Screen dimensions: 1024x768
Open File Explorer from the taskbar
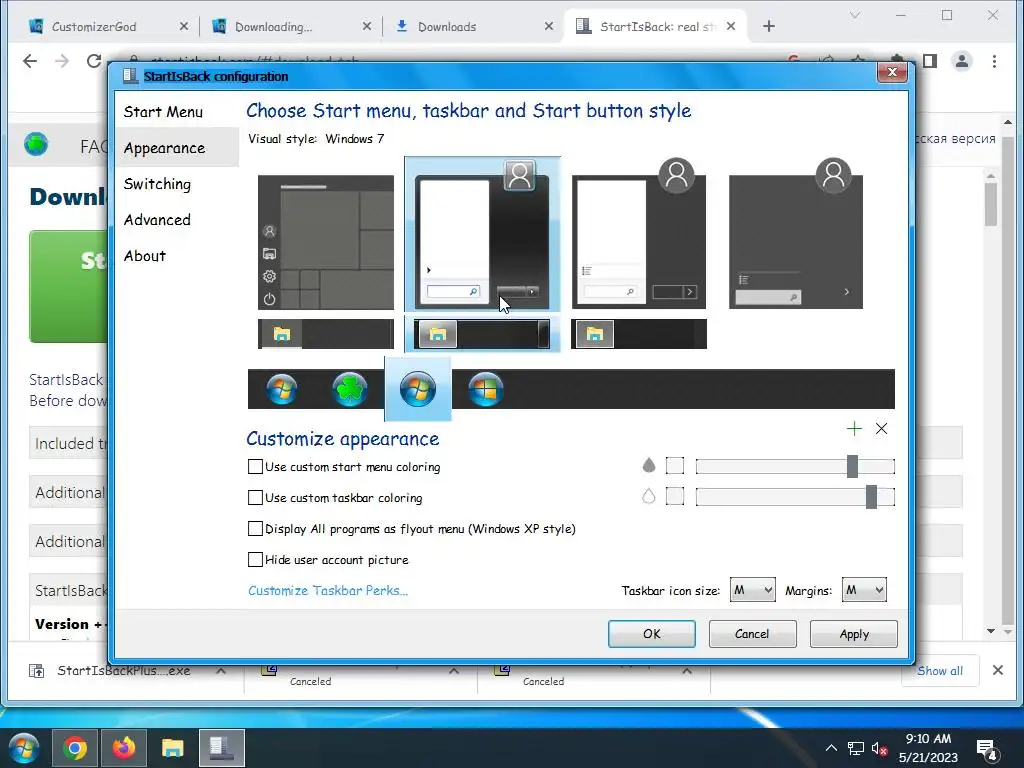point(172,748)
